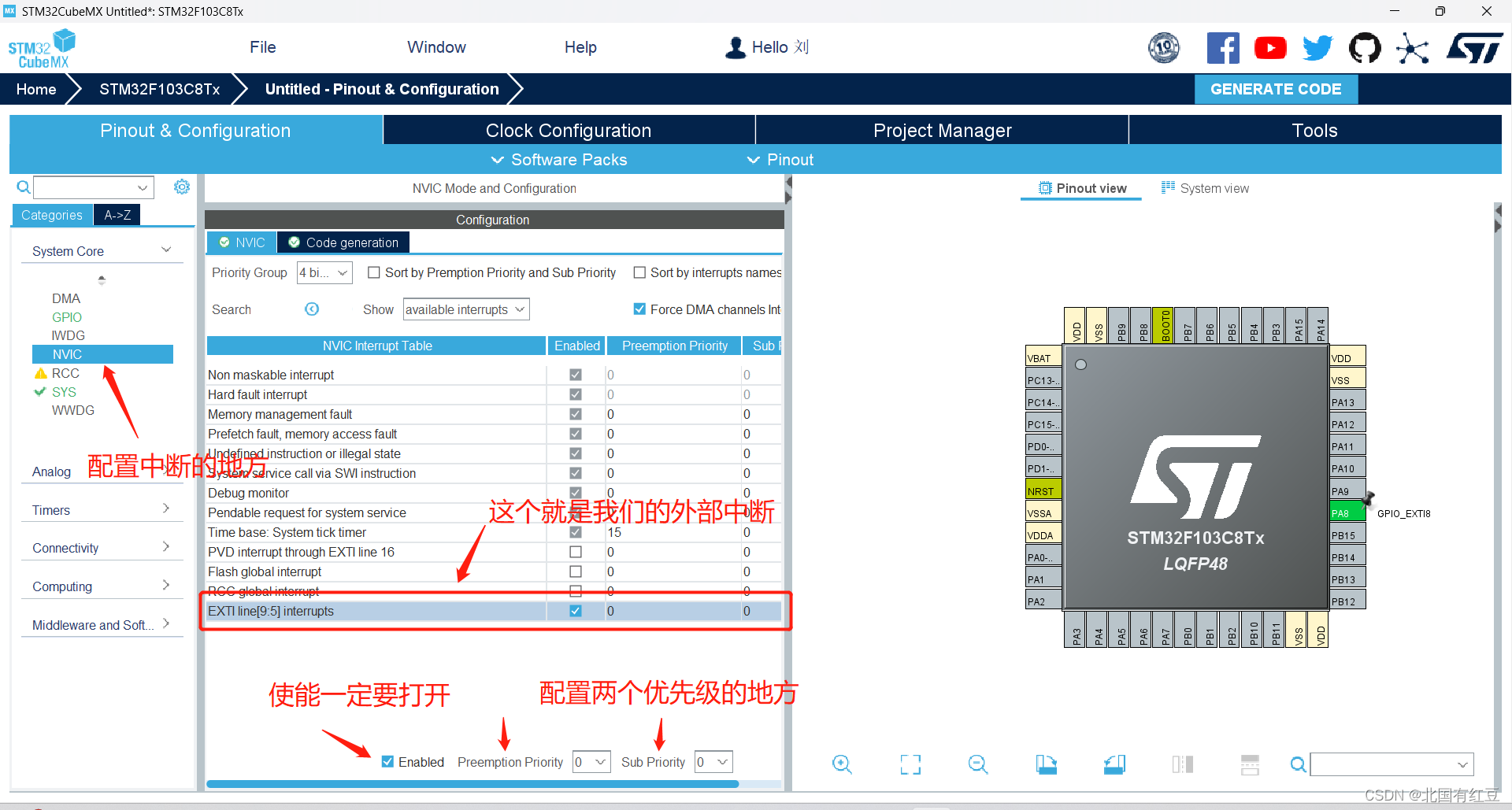
Task: Open the Show available interrupts dropdown
Action: pyautogui.click(x=466, y=309)
